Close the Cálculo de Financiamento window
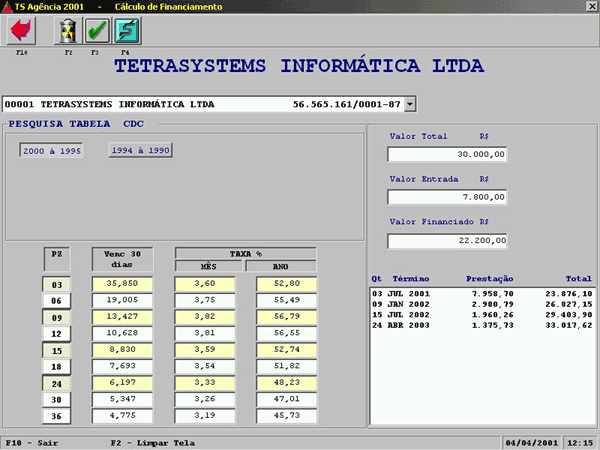This screenshot has height=450, width=600. tap(591, 7)
